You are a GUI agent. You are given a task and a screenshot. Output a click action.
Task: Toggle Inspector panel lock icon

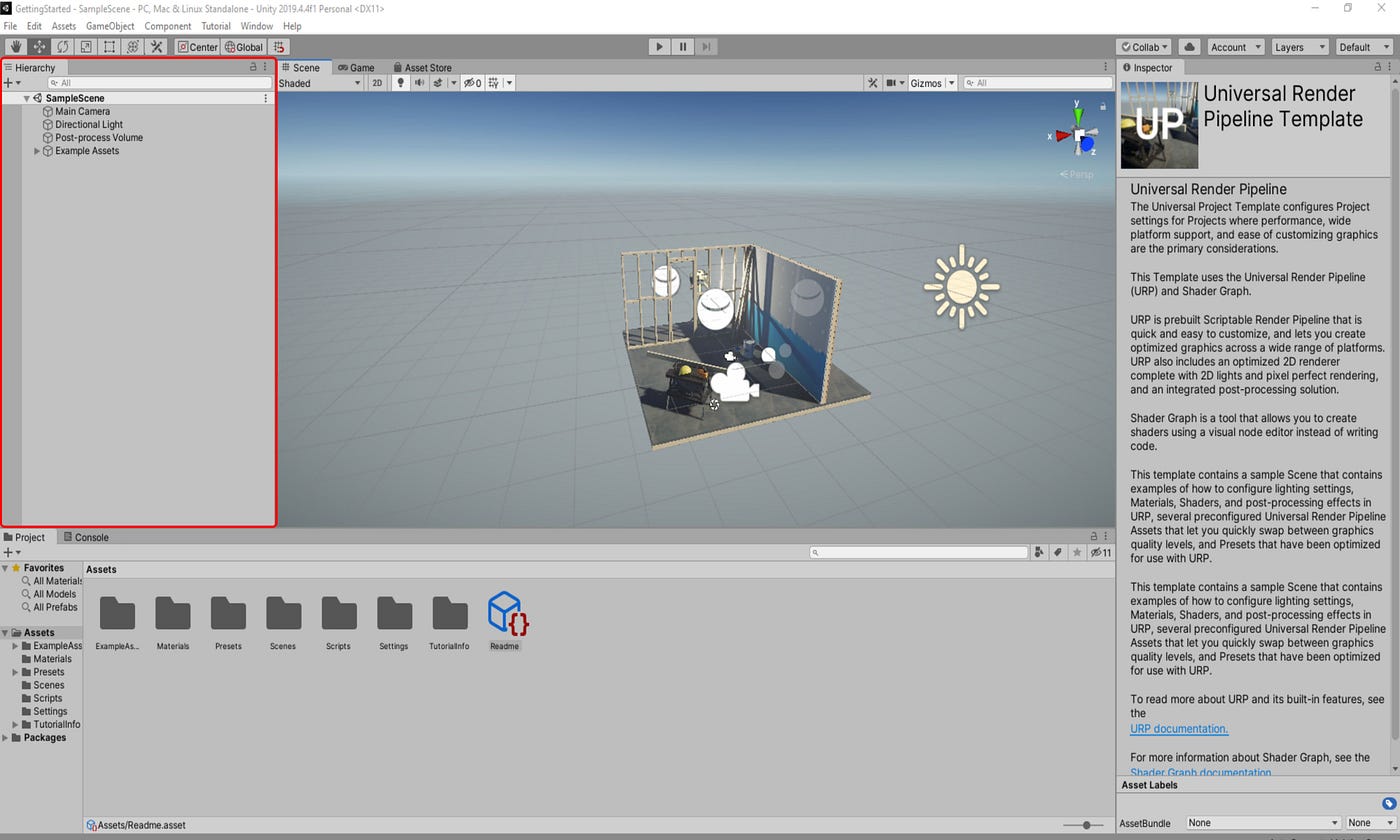point(1378,67)
